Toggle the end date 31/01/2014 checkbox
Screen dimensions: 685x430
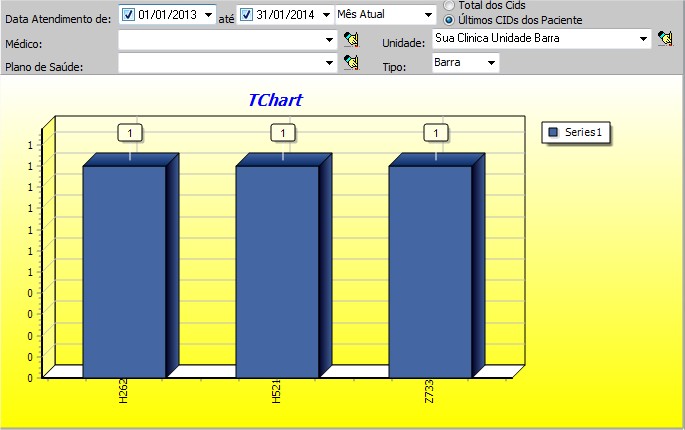(246, 15)
